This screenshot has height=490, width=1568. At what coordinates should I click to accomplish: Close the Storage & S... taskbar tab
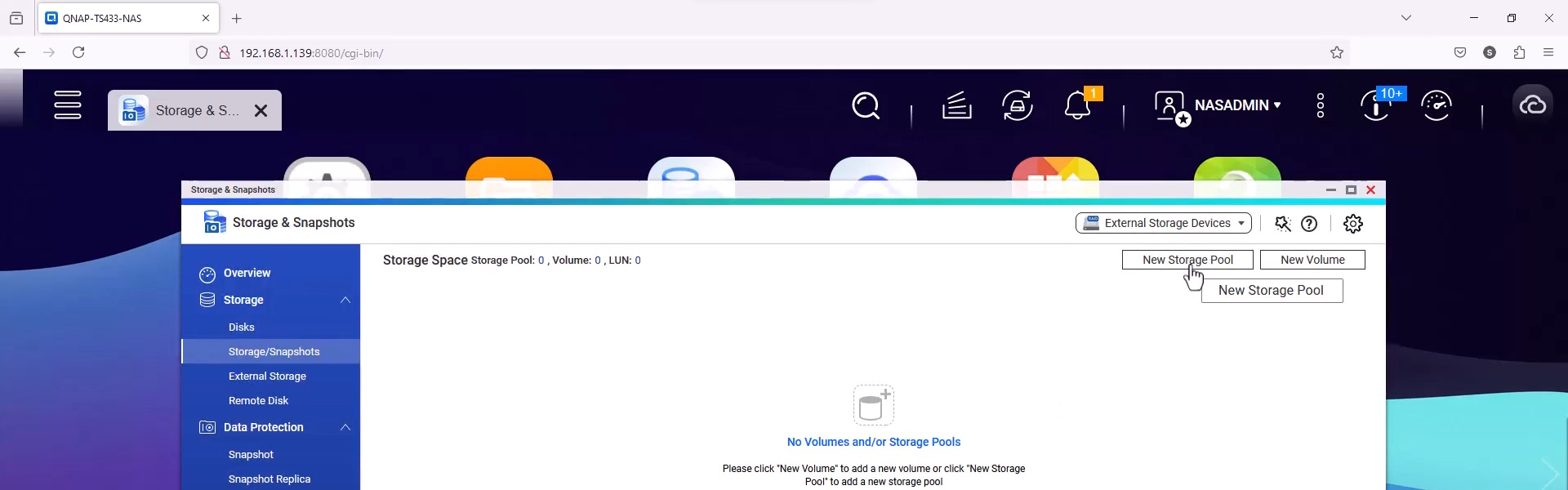click(261, 110)
